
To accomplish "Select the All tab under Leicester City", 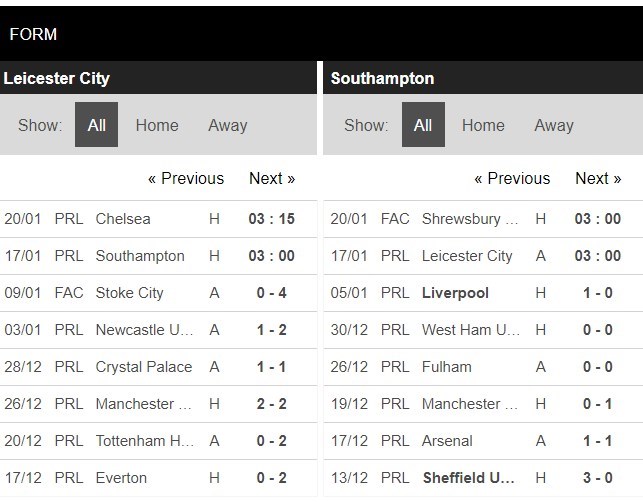I will [96, 125].
